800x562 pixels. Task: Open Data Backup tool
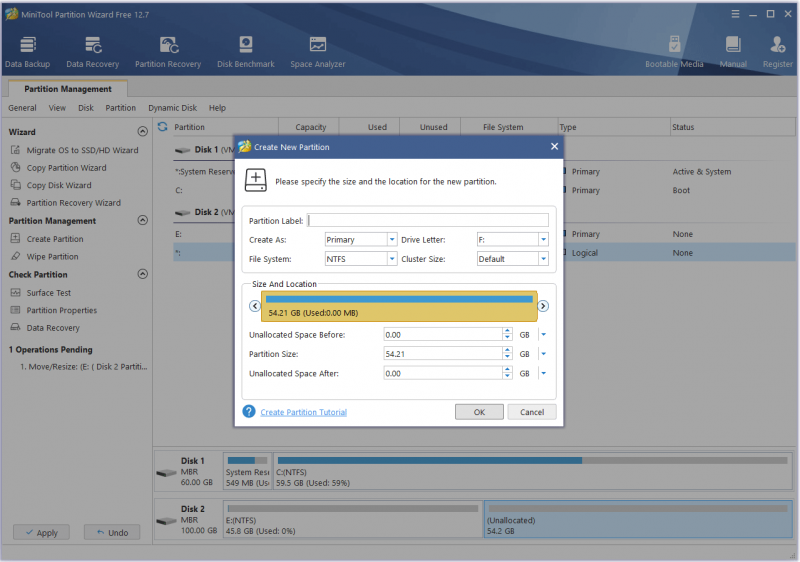click(x=28, y=52)
